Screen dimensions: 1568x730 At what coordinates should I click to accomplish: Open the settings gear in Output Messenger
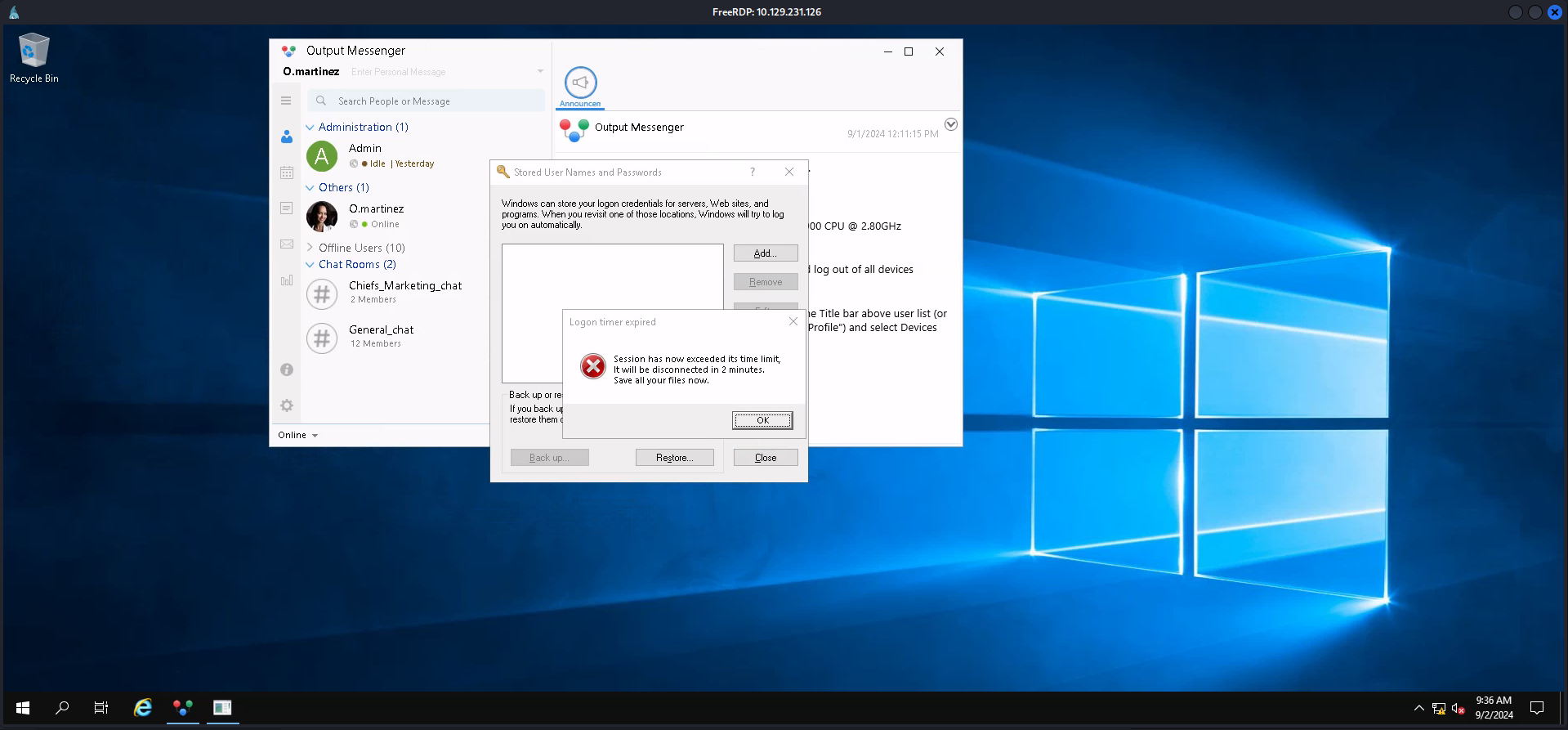tap(287, 405)
